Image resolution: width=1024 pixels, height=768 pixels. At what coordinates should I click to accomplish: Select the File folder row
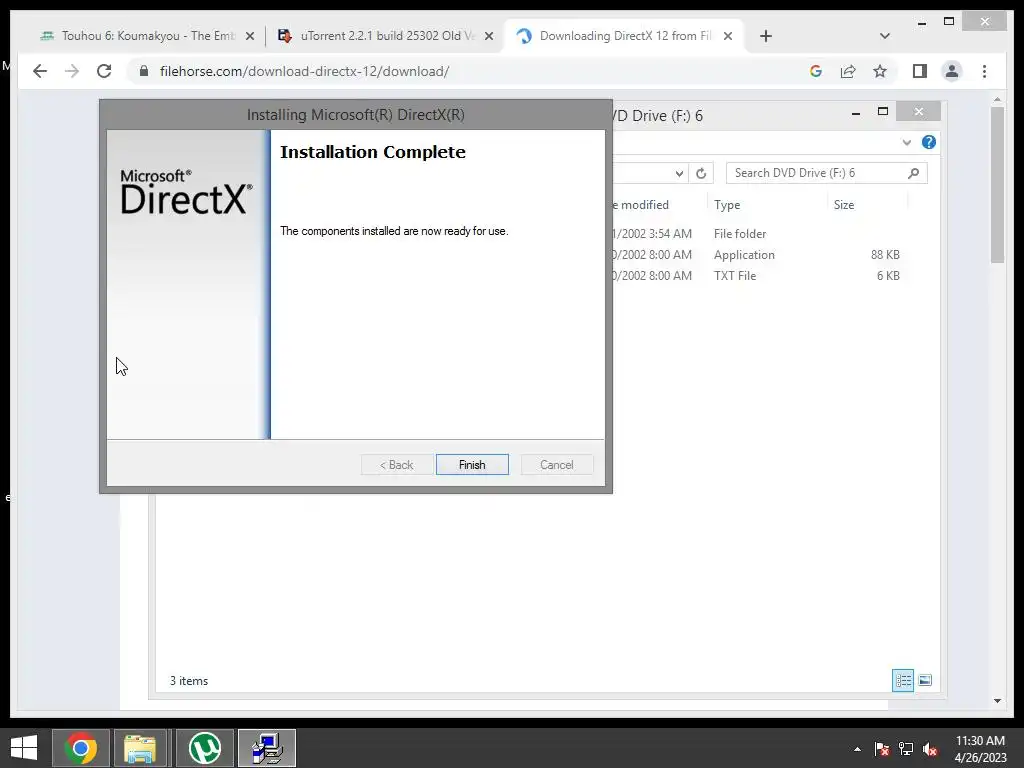(758, 234)
